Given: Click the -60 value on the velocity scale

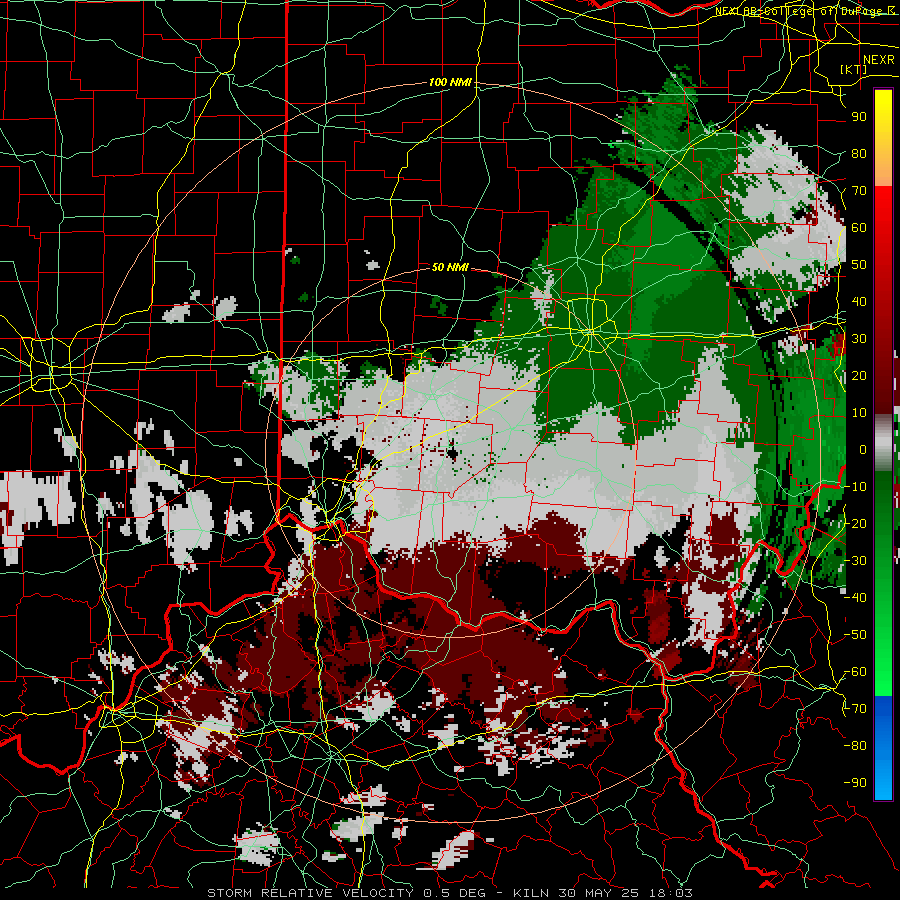Looking at the screenshot, I should pyautogui.click(x=855, y=672).
